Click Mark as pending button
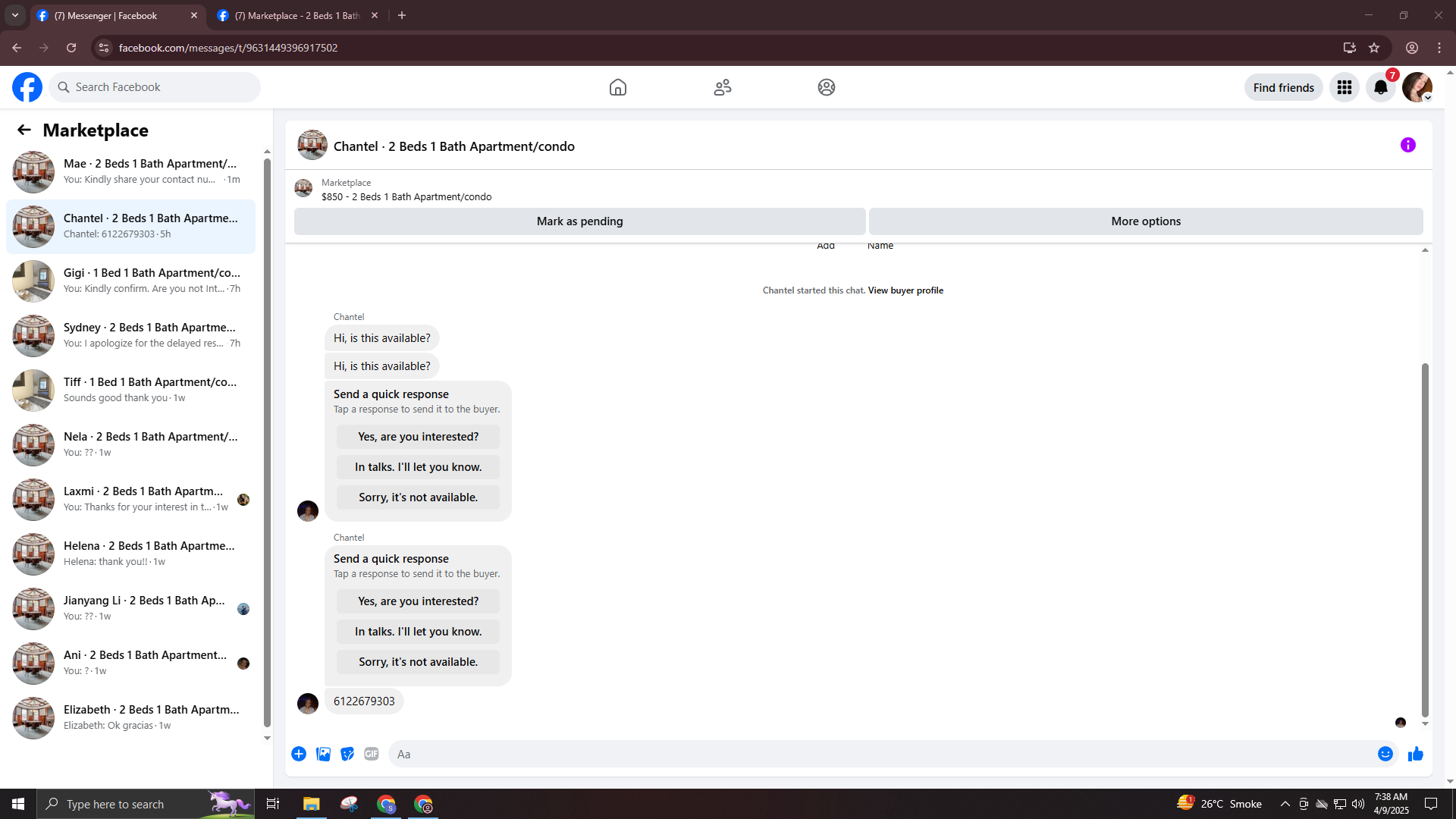The image size is (1456, 819). [580, 221]
